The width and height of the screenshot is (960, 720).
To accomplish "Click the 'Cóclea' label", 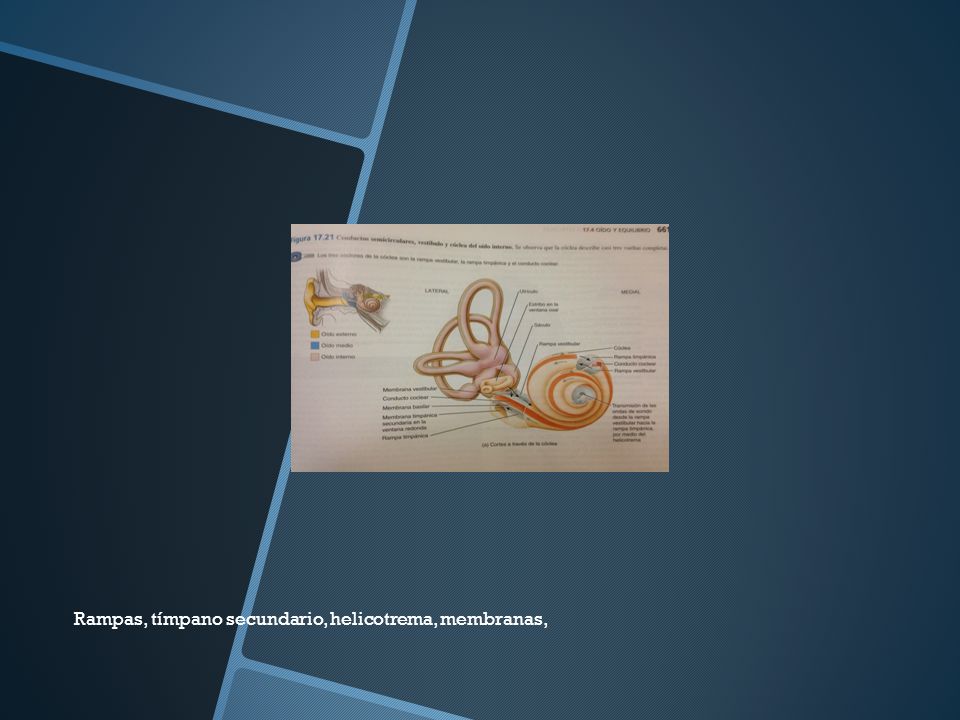I will click(x=621, y=348).
